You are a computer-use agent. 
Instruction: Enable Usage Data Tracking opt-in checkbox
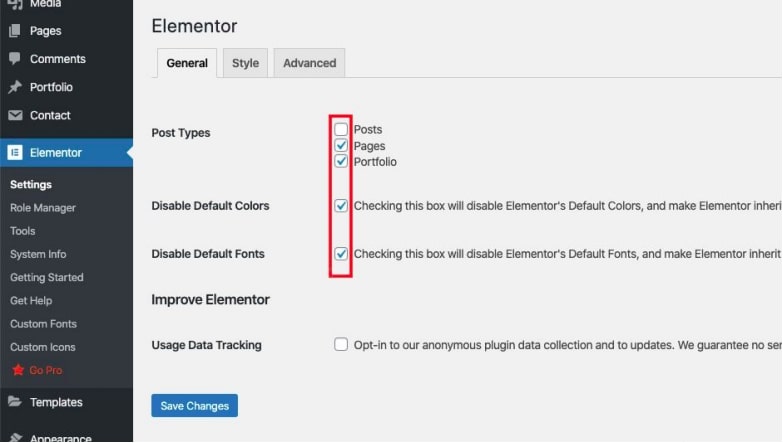click(341, 345)
